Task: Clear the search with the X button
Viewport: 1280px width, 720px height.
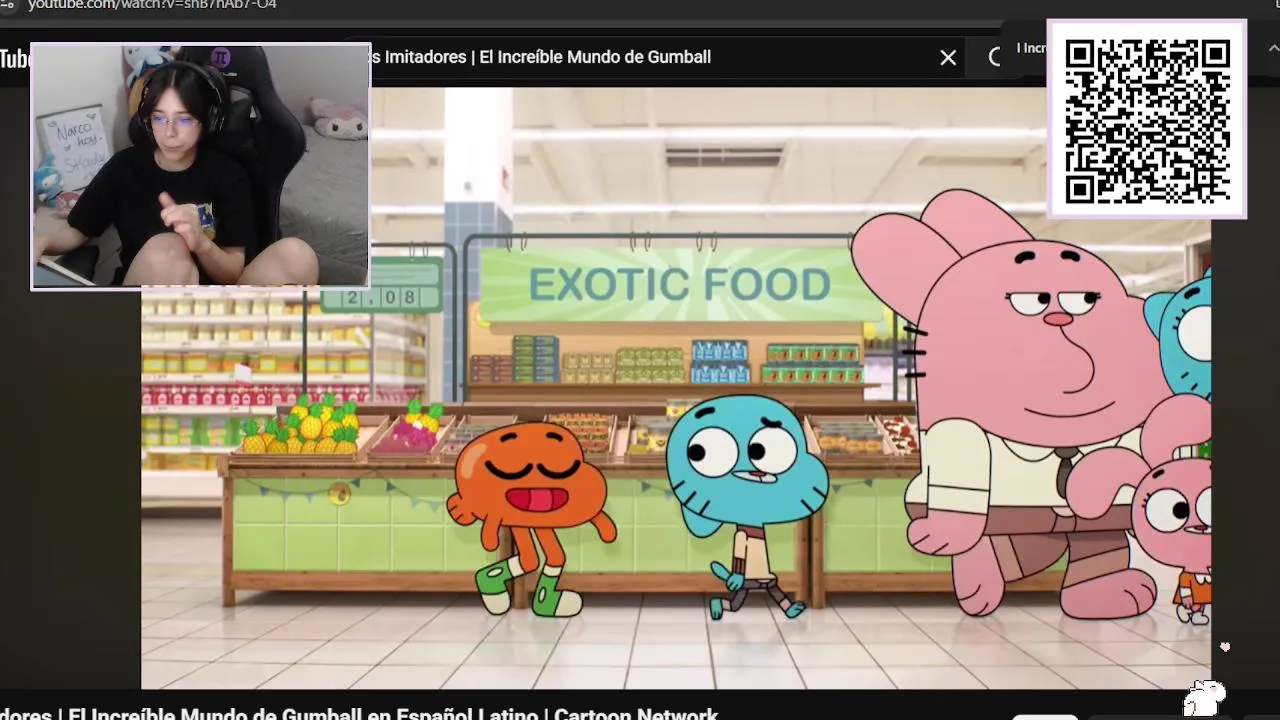Action: [948, 58]
